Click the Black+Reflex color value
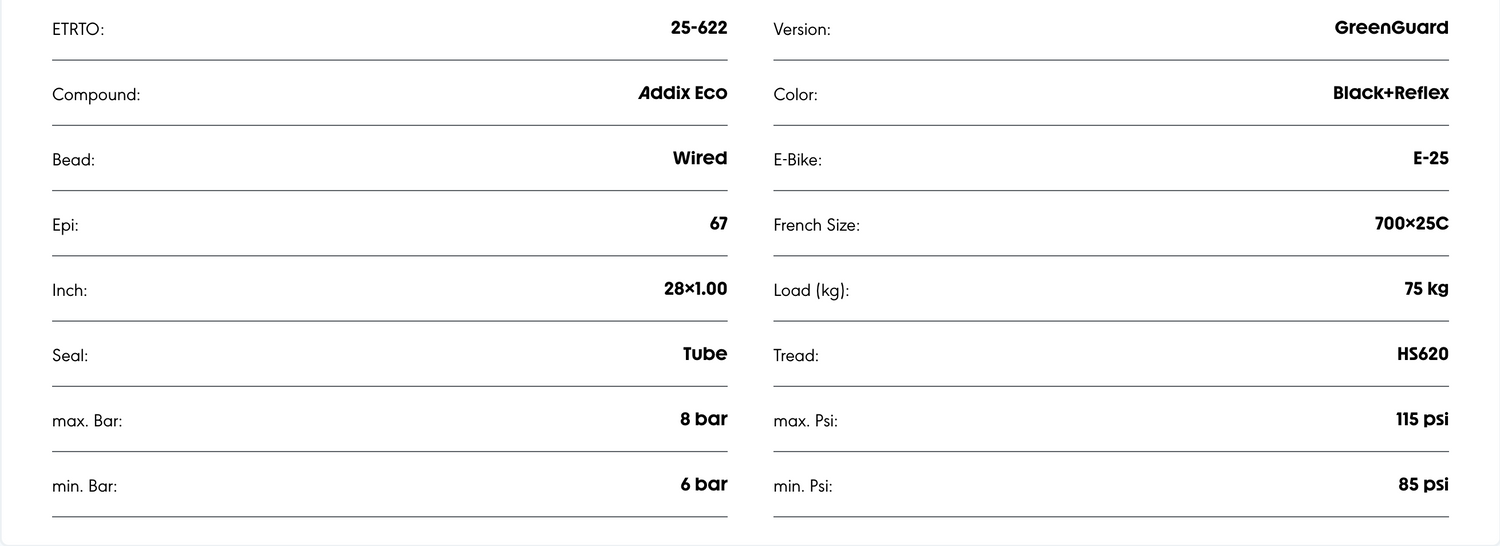1500x546 pixels. [x=1390, y=93]
